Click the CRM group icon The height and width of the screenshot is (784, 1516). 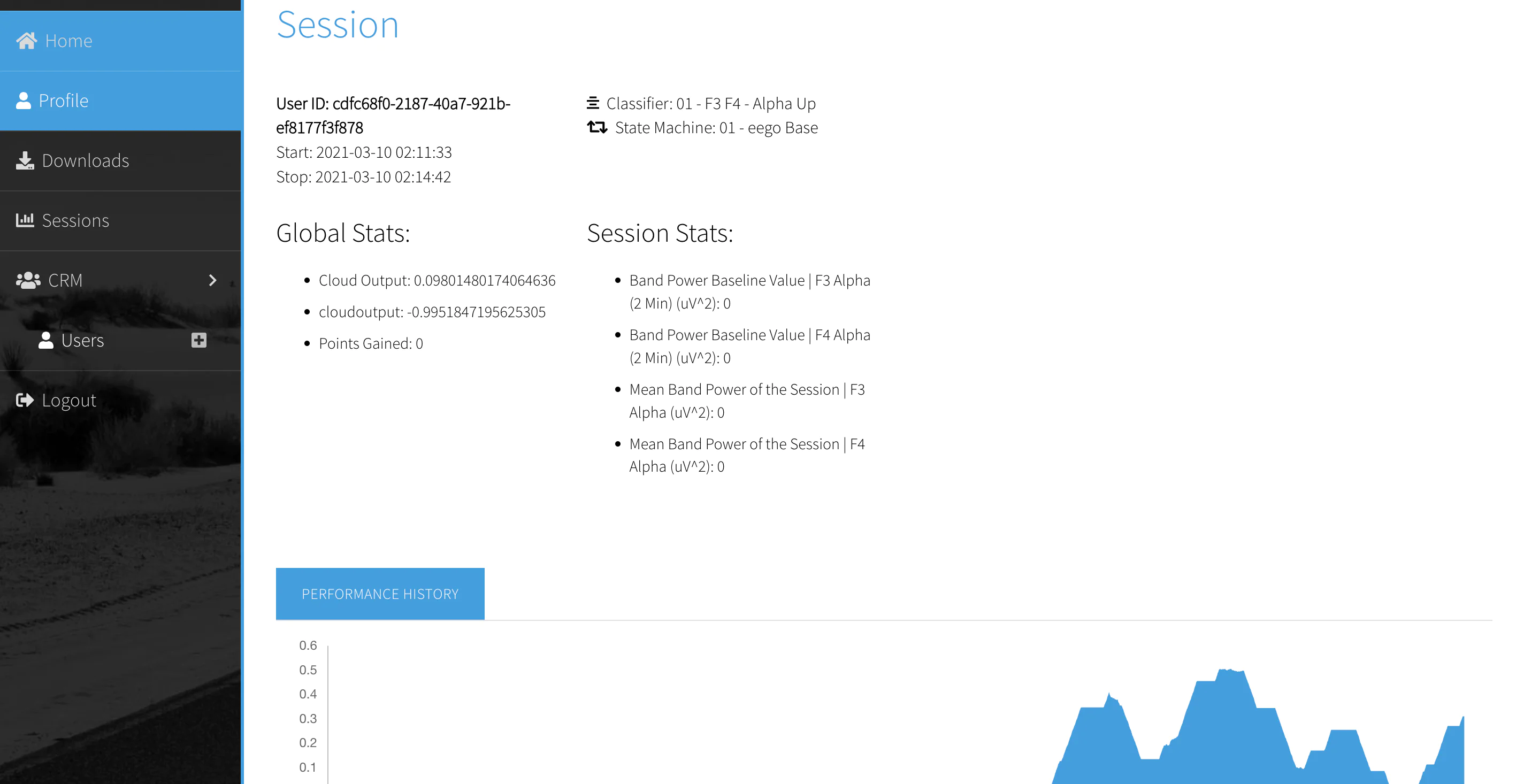tap(28, 280)
